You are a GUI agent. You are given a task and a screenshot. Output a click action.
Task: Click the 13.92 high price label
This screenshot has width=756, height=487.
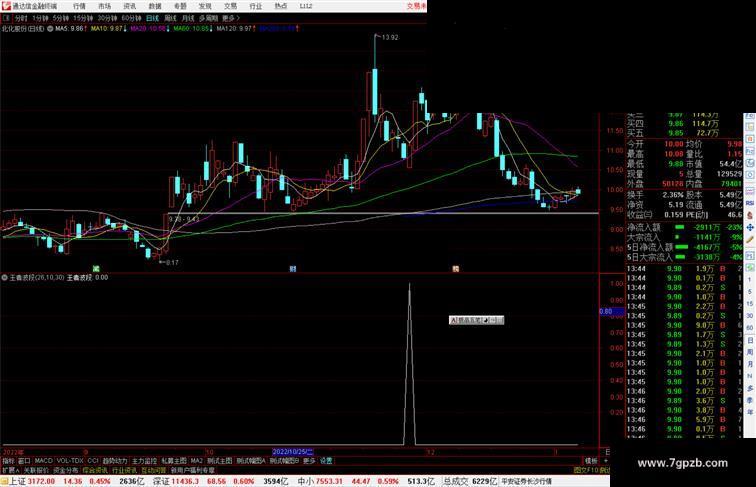click(x=390, y=38)
